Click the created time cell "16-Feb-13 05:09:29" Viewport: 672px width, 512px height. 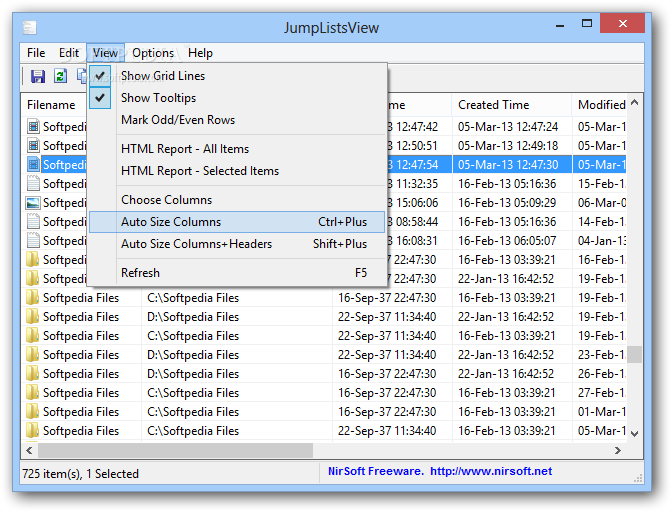[507, 203]
